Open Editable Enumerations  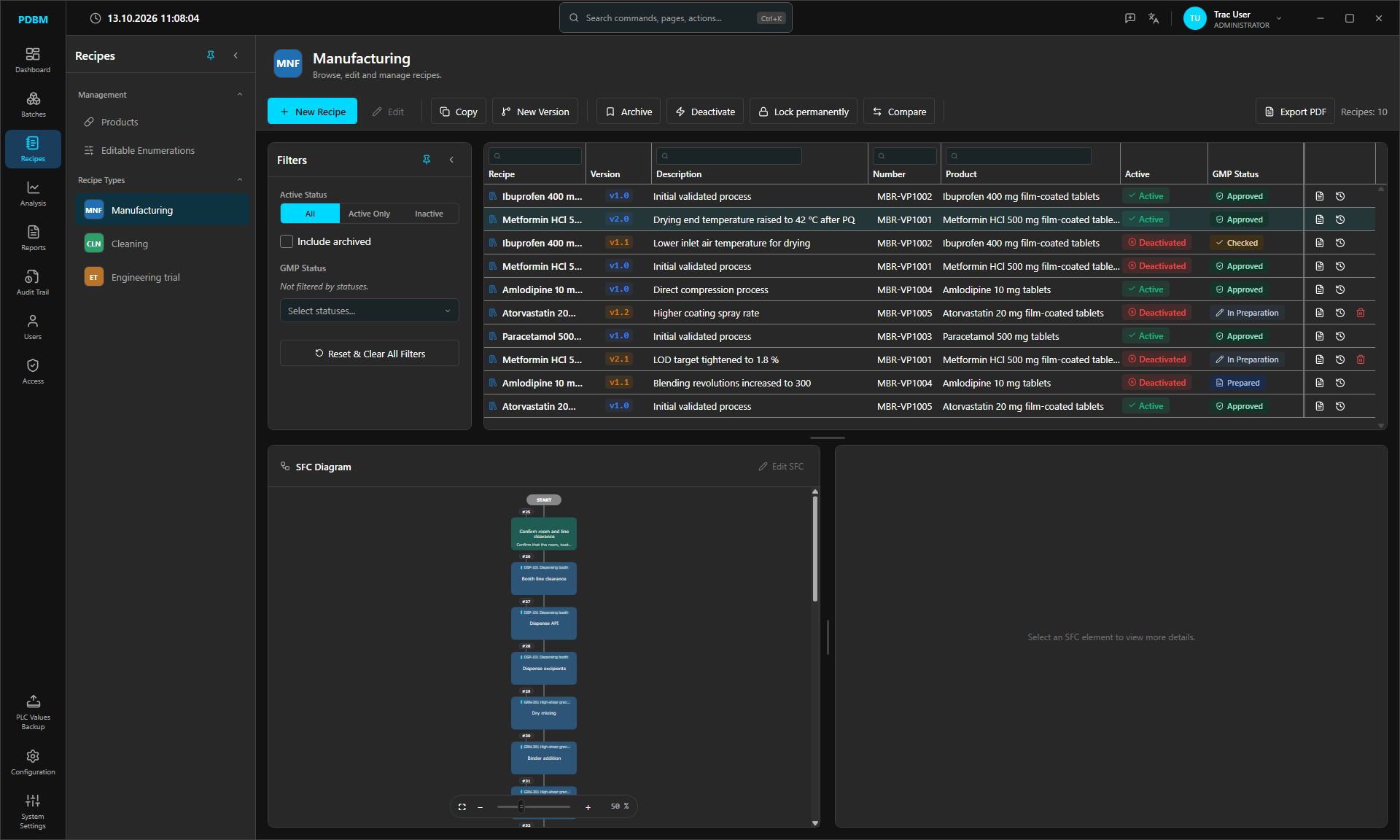[162, 150]
